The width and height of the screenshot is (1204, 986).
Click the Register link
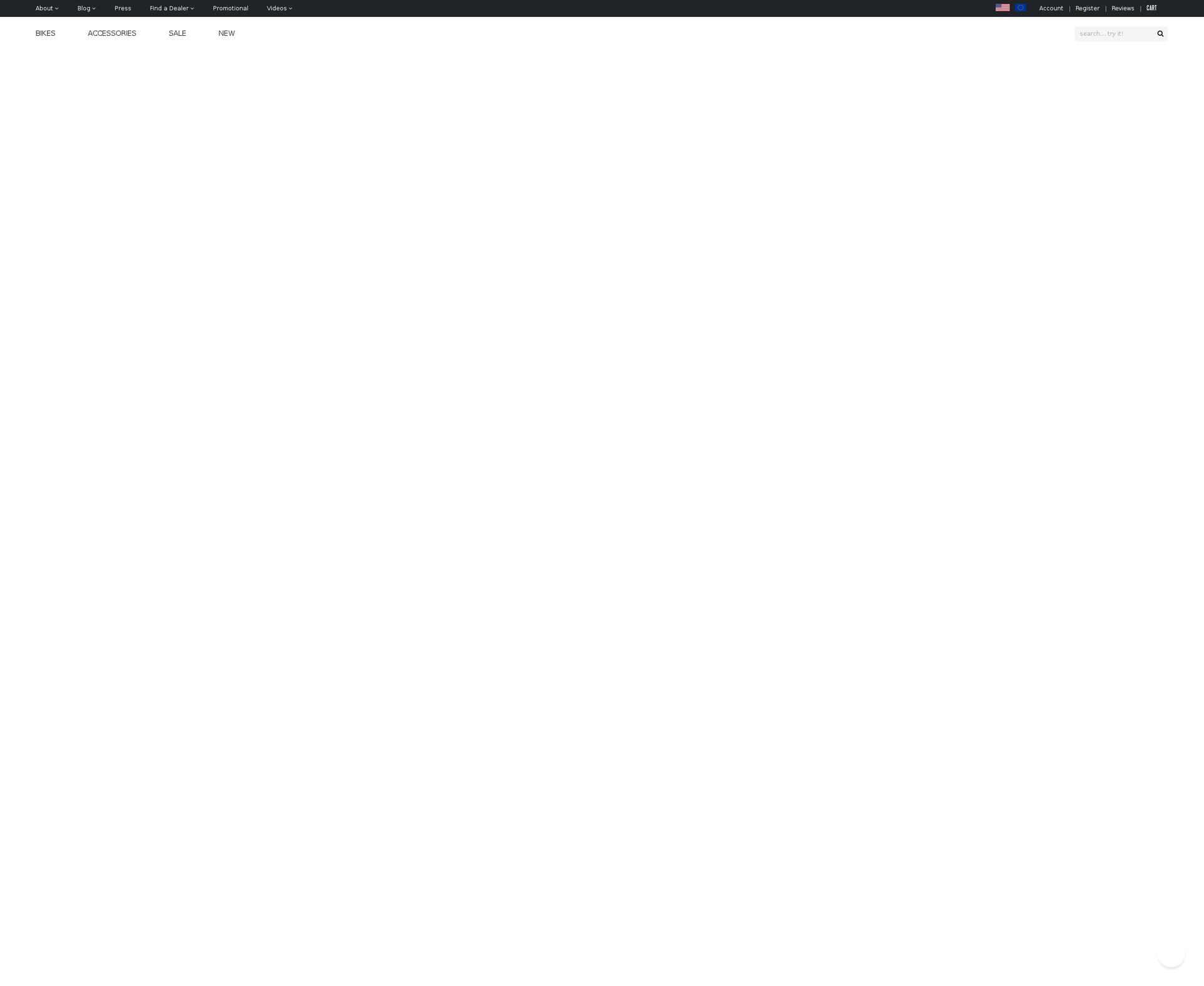(x=1087, y=8)
